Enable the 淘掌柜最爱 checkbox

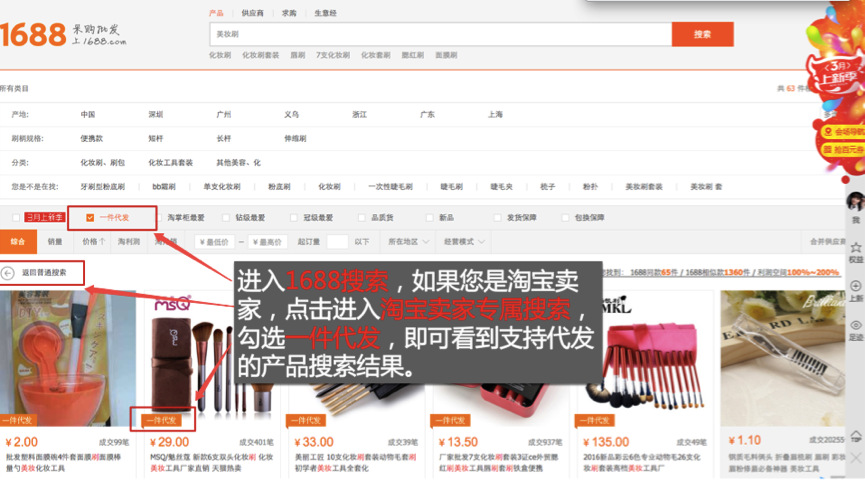158,217
